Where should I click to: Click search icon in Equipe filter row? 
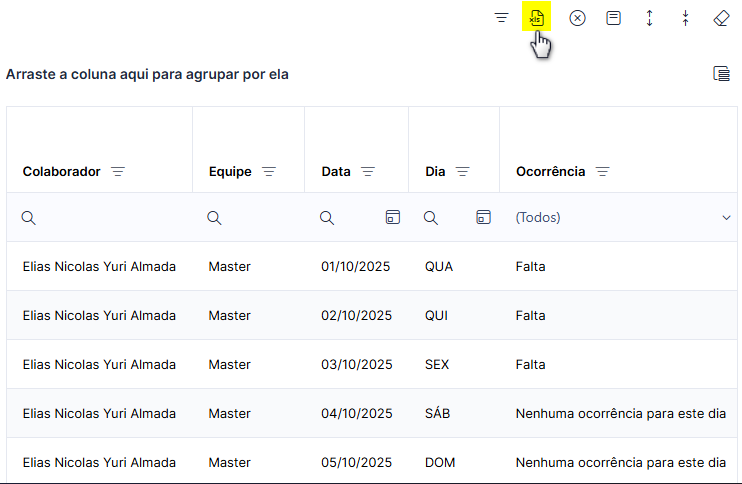pos(214,218)
